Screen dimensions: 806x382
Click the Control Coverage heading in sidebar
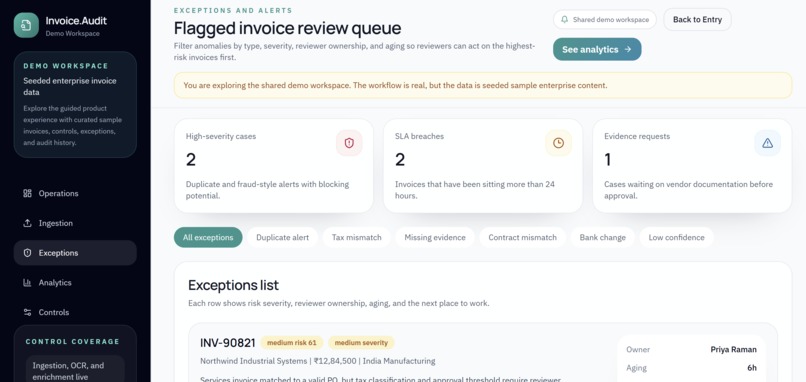click(72, 341)
